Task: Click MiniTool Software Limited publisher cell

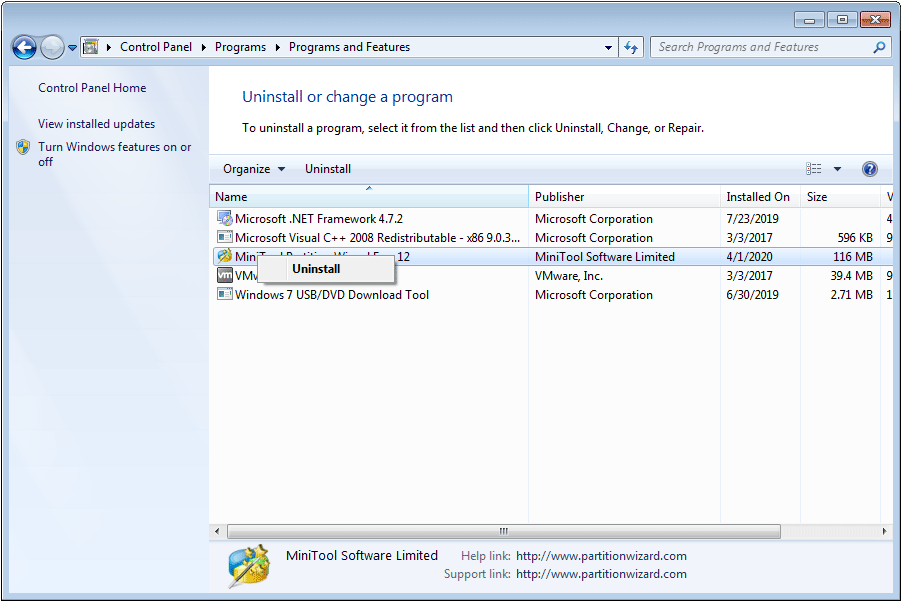Action: pos(605,257)
